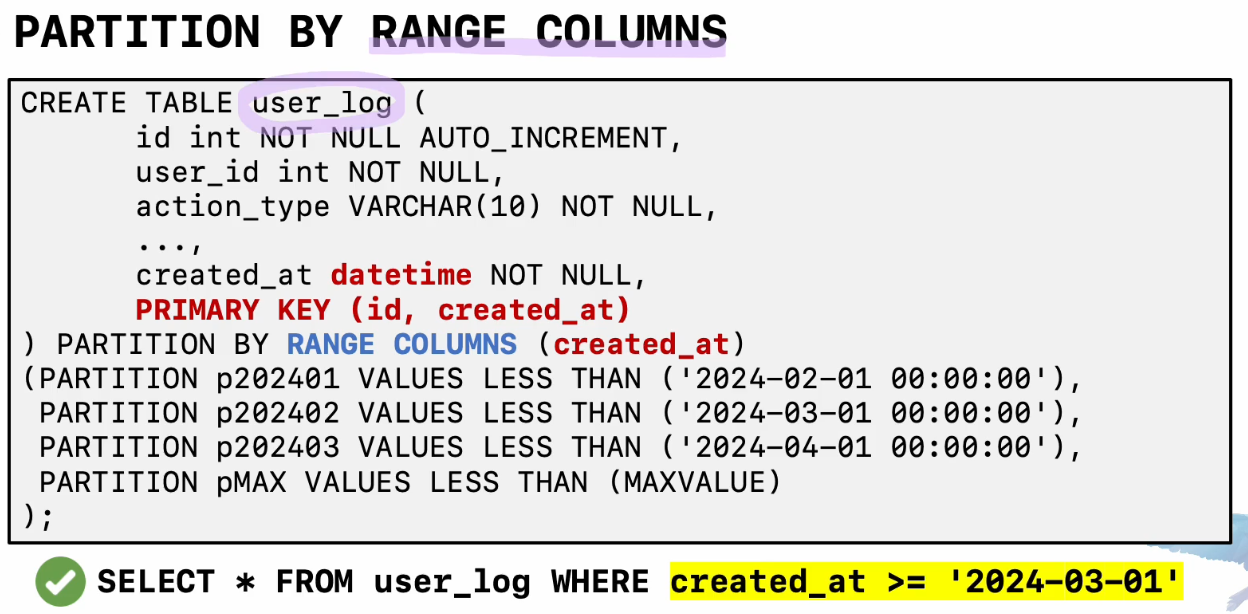
Task: Click the line "action_type VARCHAR(10) NOT NULL,"
Action: point(427,207)
